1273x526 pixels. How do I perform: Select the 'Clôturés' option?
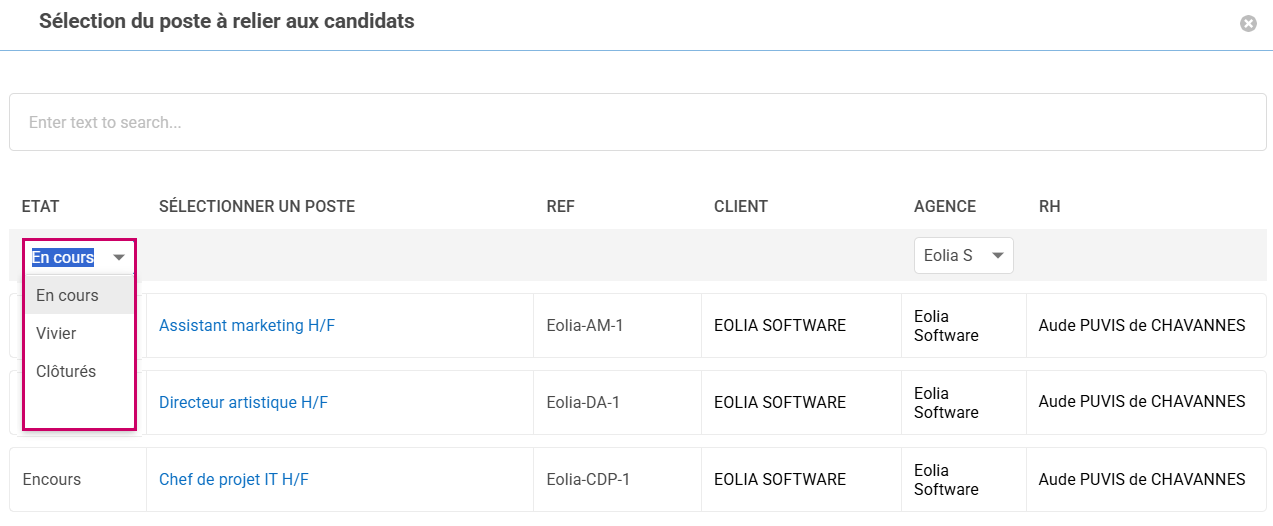(66, 371)
